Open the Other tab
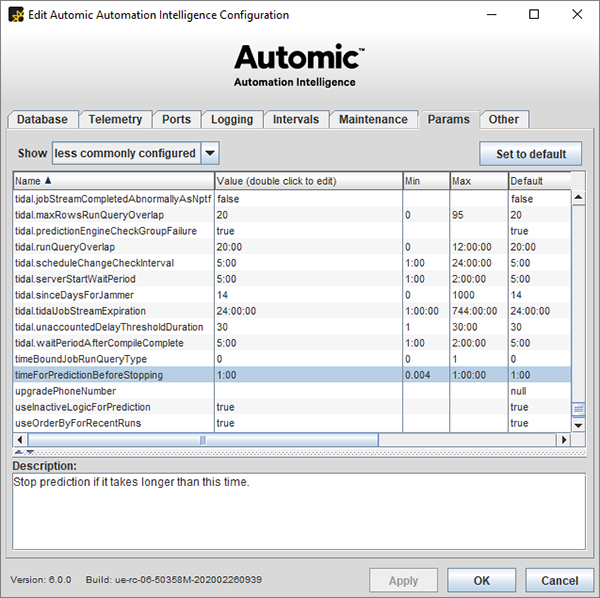 (x=504, y=119)
